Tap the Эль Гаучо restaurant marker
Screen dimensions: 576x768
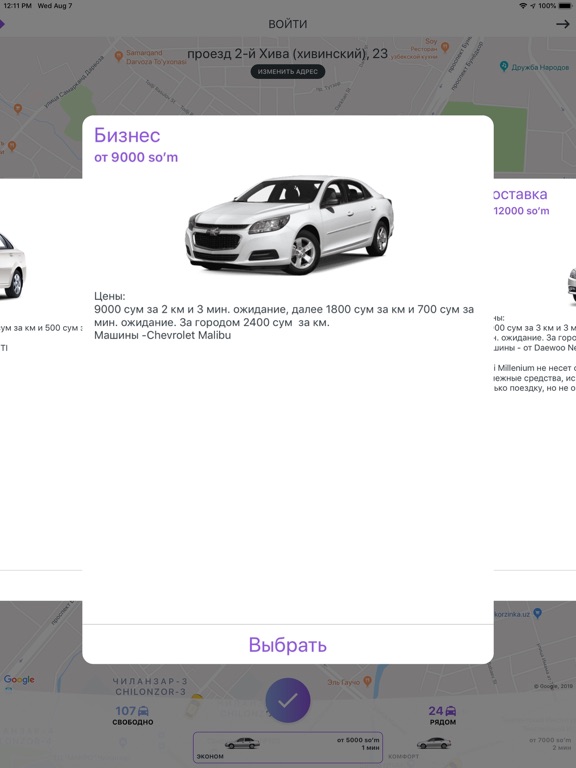(x=367, y=681)
